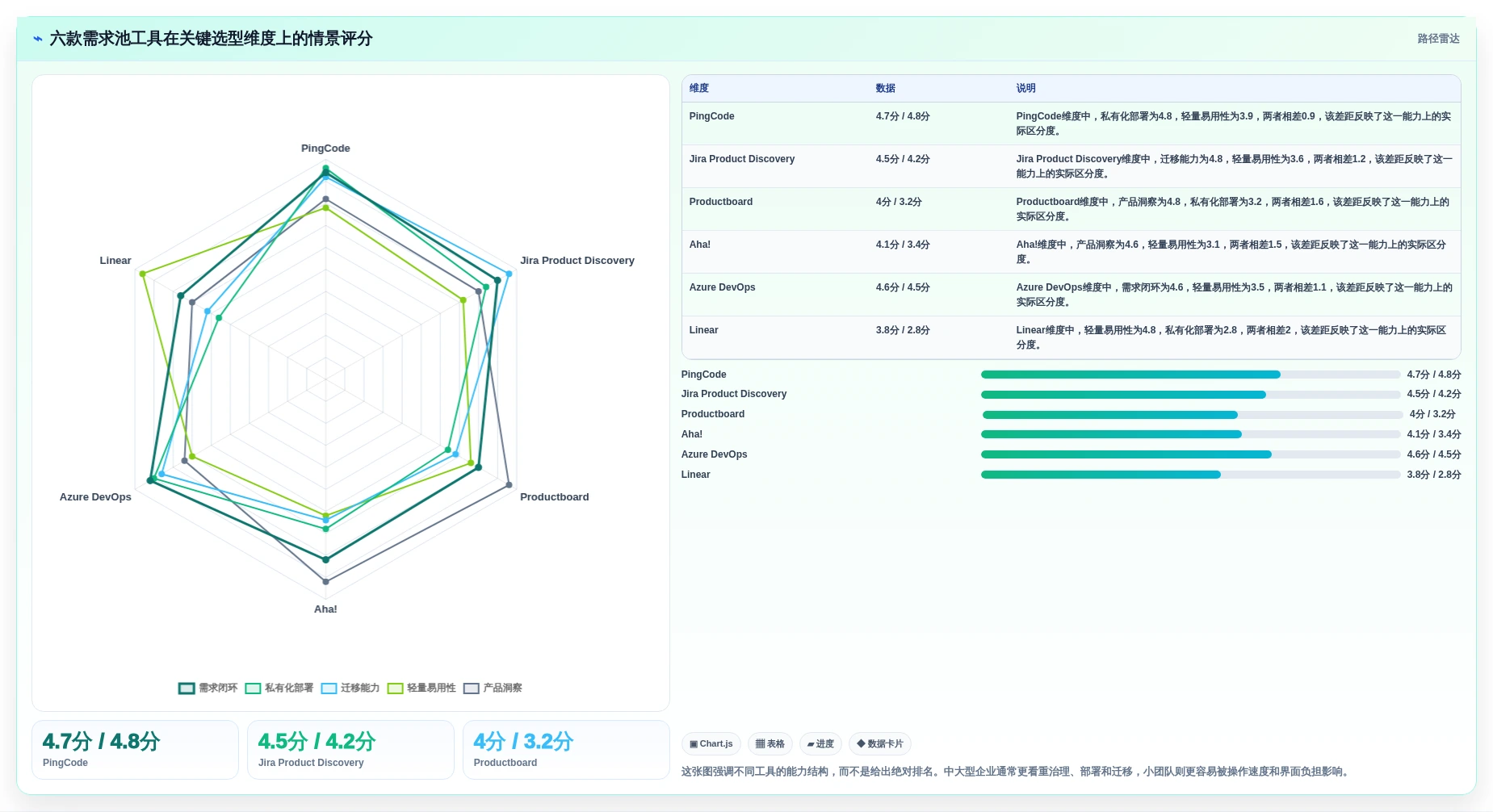
Task: Hide the 迁移能力 legend series
Action: [350, 689]
